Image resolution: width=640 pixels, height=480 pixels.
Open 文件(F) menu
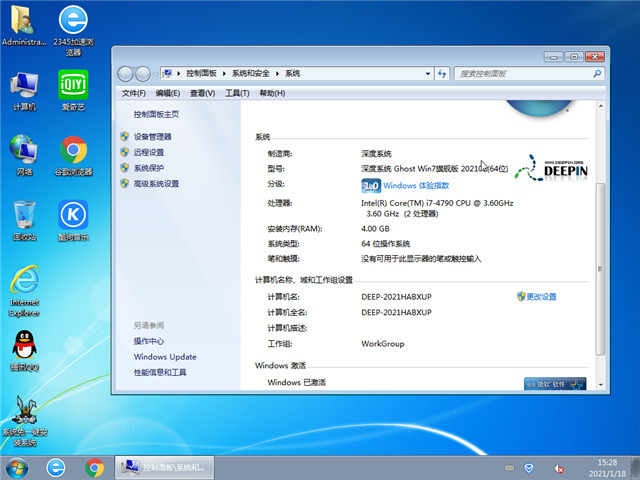click(133, 93)
